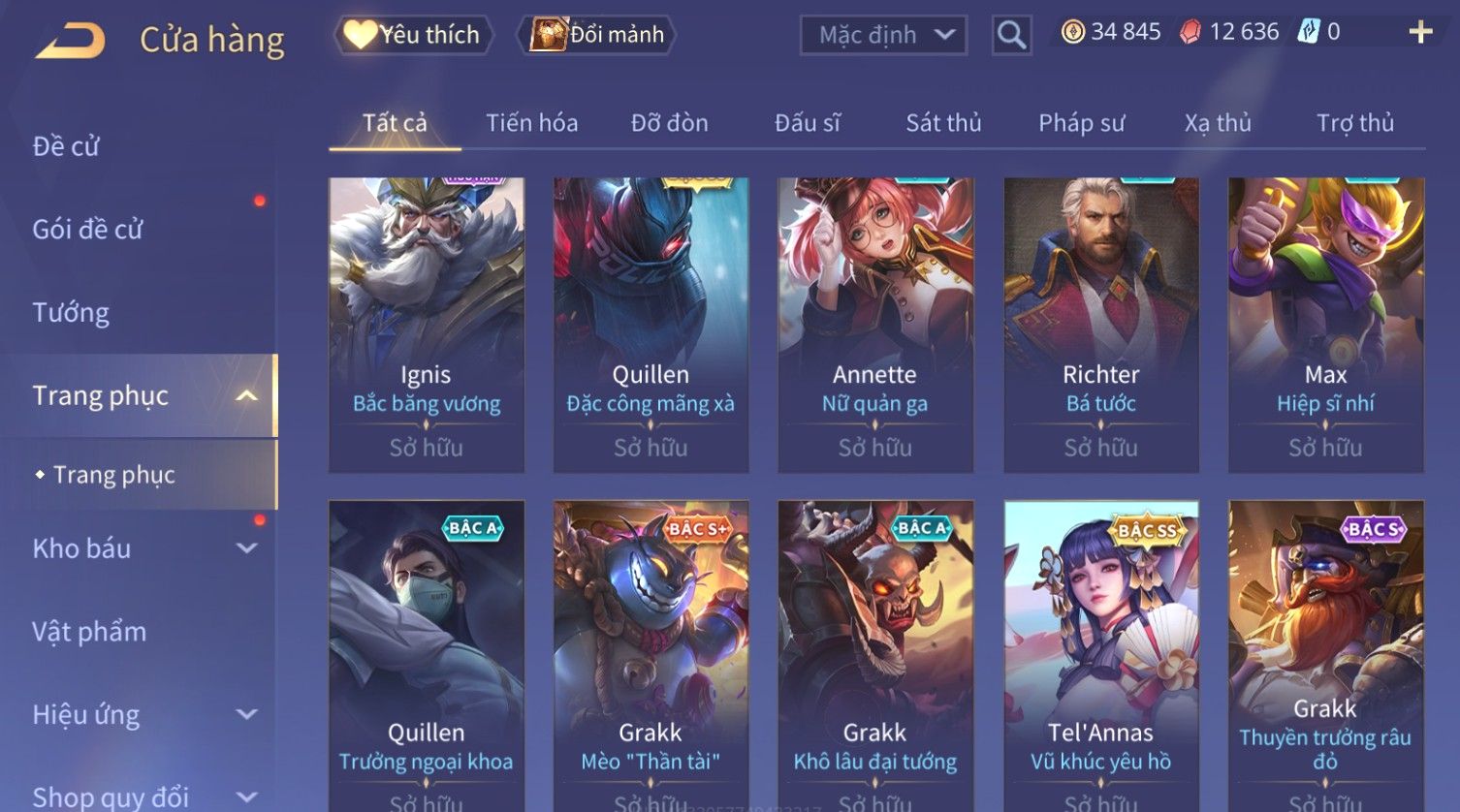Image resolution: width=1460 pixels, height=812 pixels.
Task: Open Yêu thích heart favorites
Action: [x=413, y=35]
